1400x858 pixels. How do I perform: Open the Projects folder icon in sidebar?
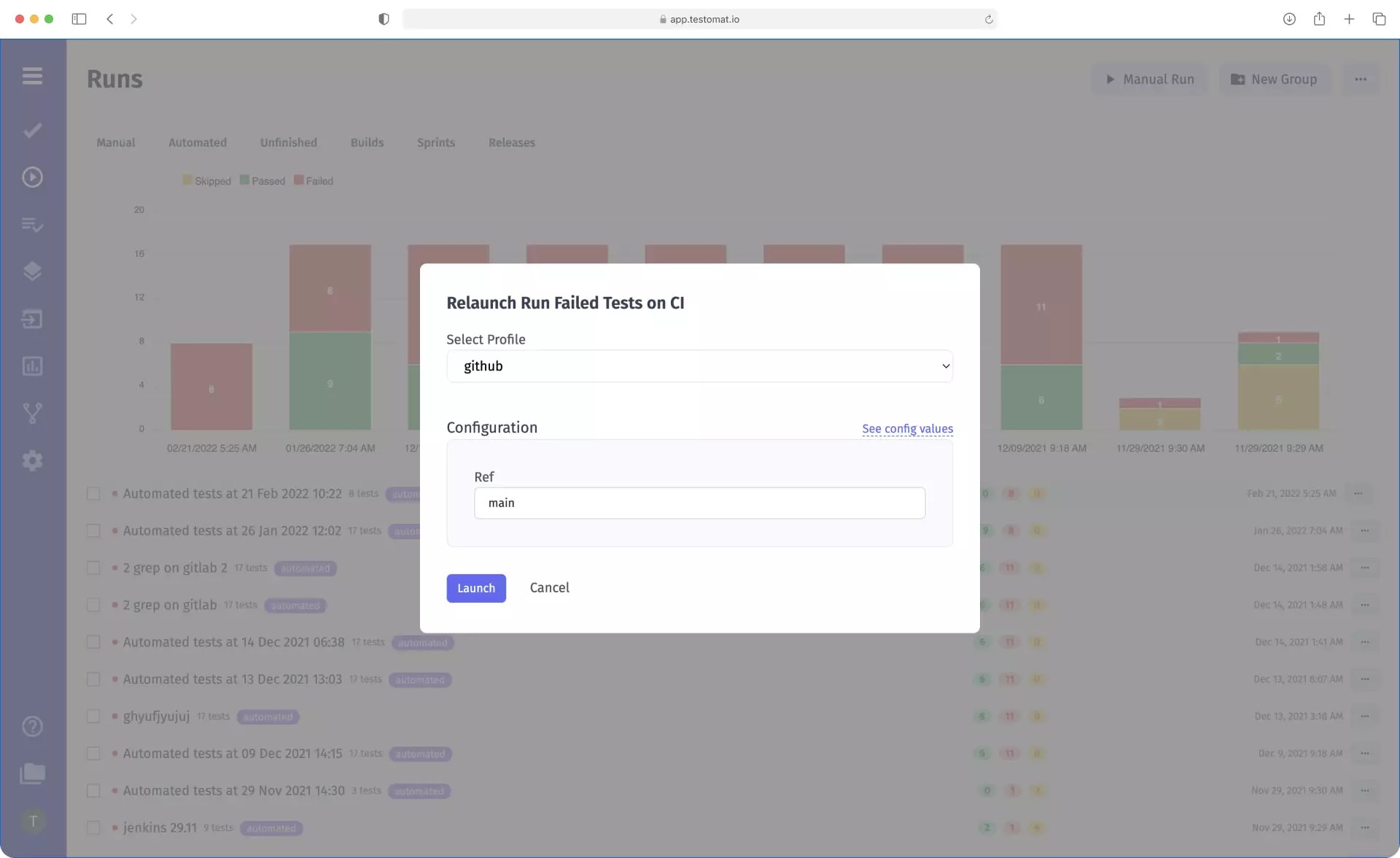(33, 773)
